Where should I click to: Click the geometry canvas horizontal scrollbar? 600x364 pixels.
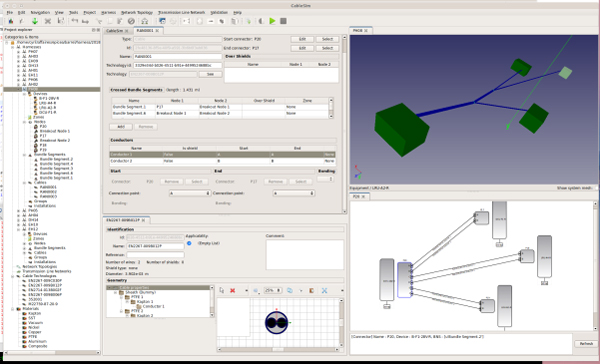point(278,349)
